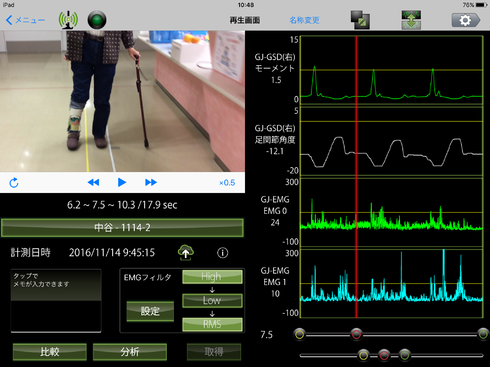Image resolution: width=490 pixels, height=367 pixels.
Task: Open EMG filter 設定 button
Action: [x=150, y=311]
